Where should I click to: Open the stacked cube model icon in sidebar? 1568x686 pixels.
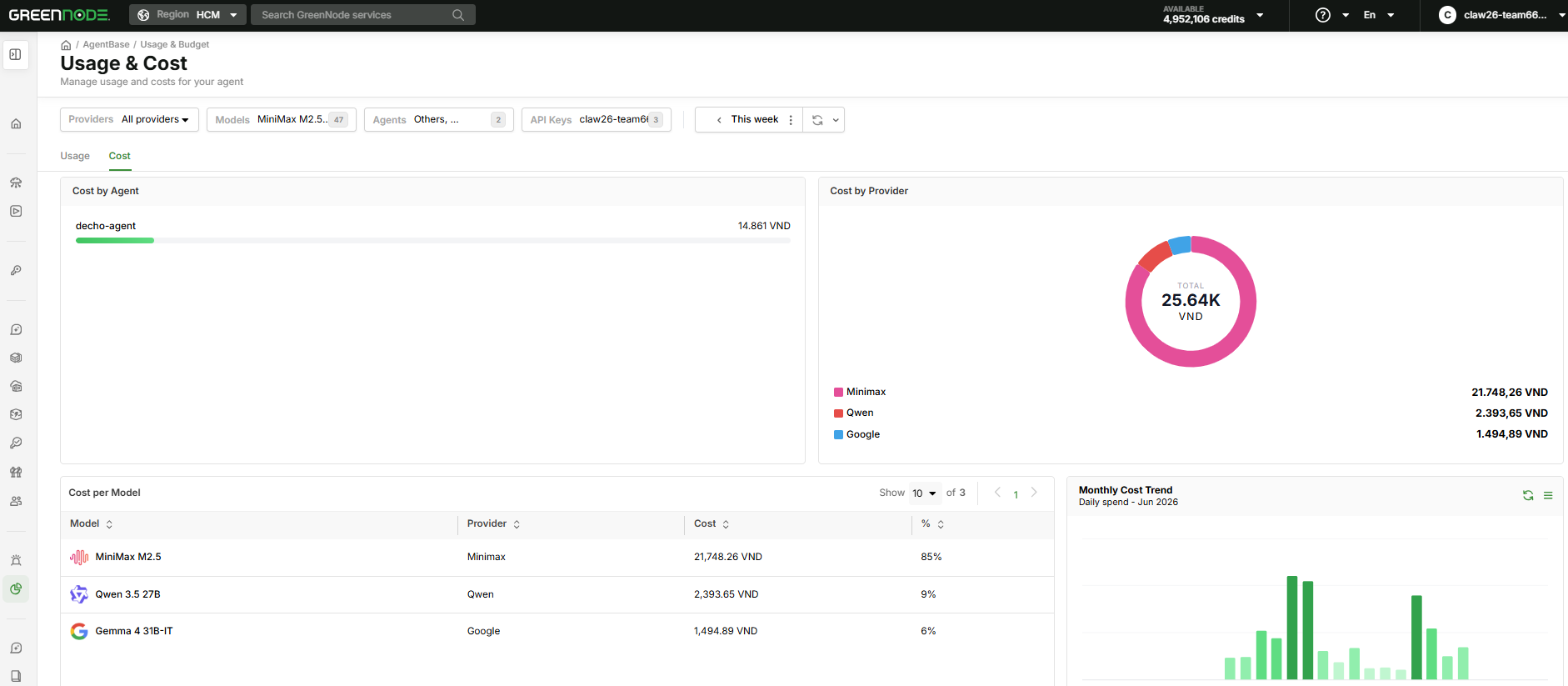pyautogui.click(x=16, y=358)
